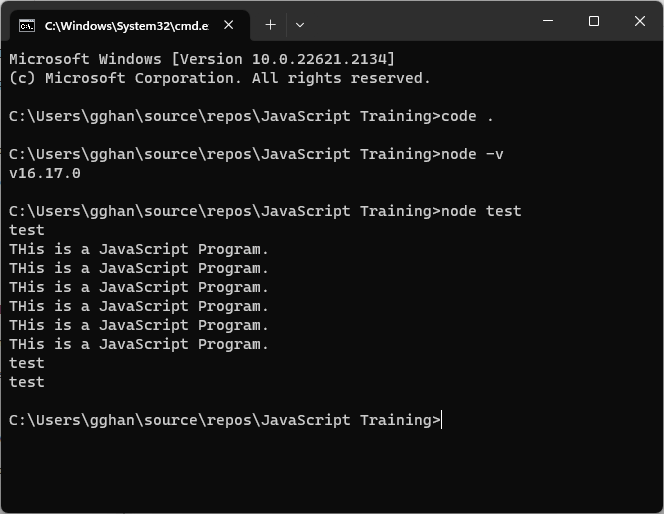Expand the new tab profiles dropdown chevron

click(x=300, y=25)
